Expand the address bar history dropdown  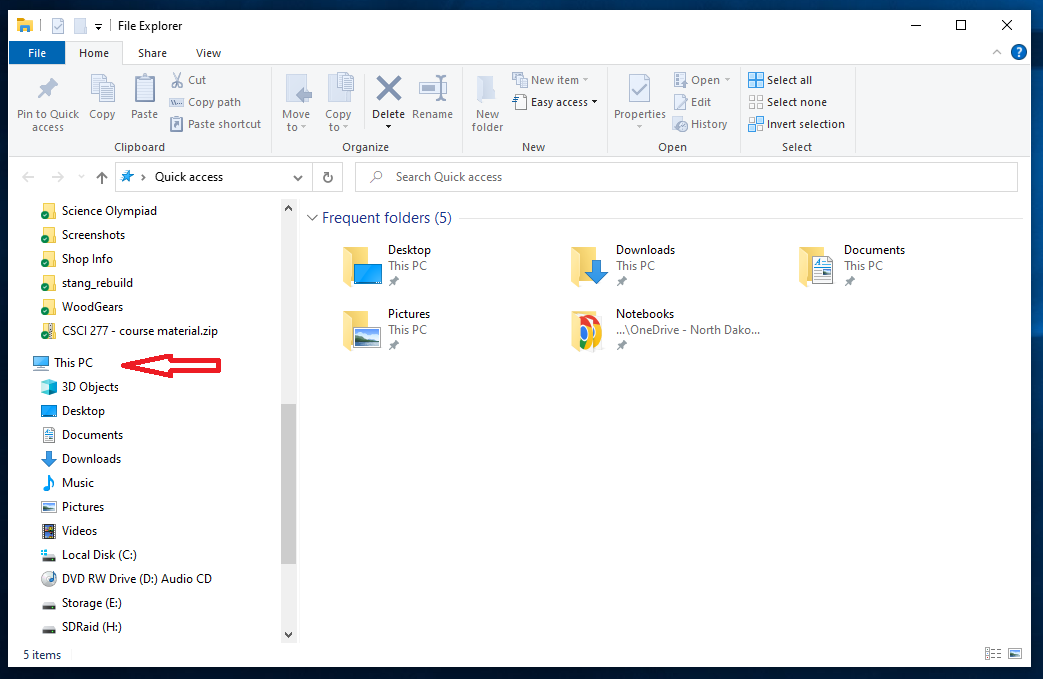tap(297, 177)
